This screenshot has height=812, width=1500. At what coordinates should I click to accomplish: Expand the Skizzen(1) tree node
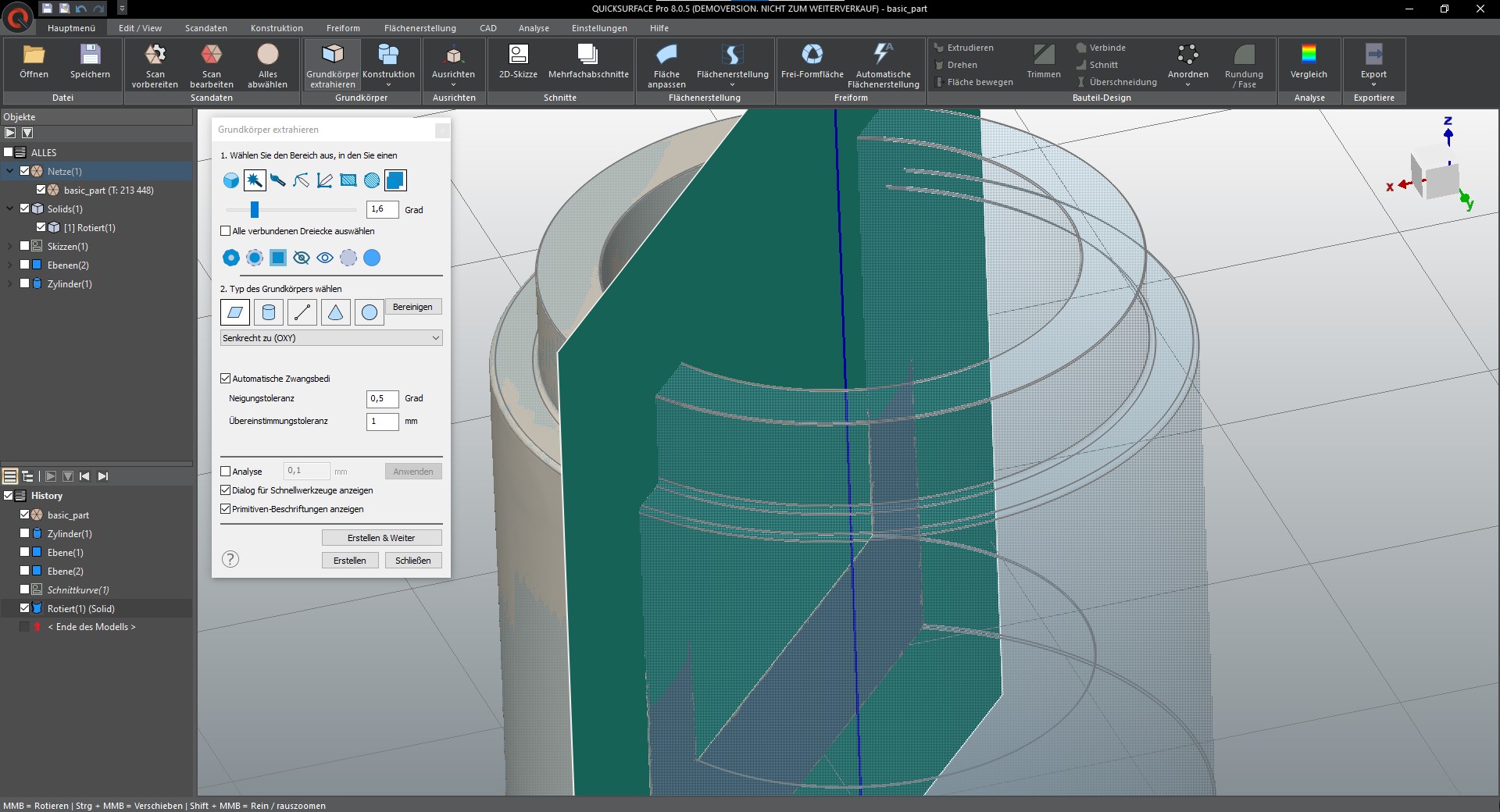10,246
